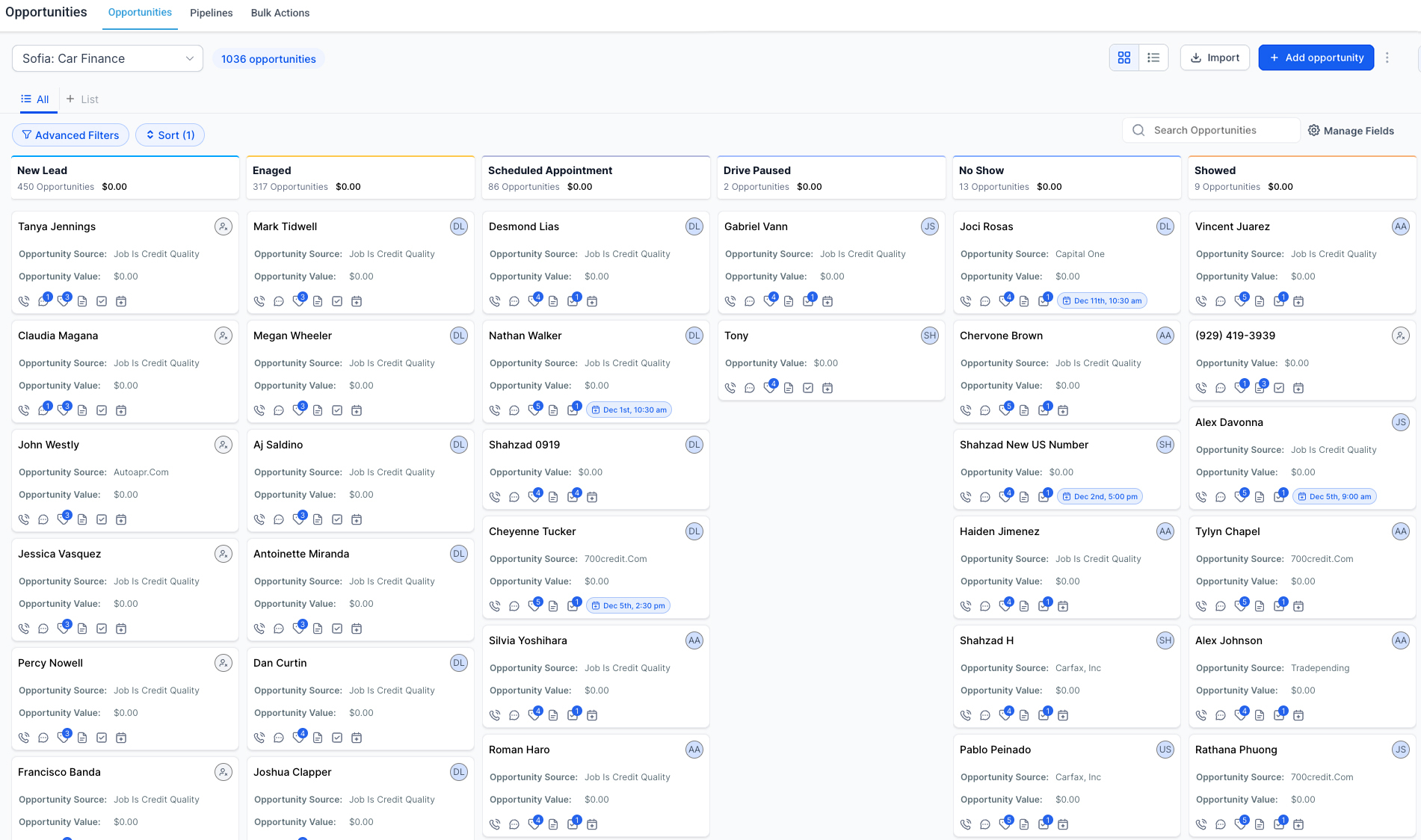Viewport: 1421px width, 840px height.
Task: Open conversations icon on Mark Tidwell card
Action: pos(279,301)
